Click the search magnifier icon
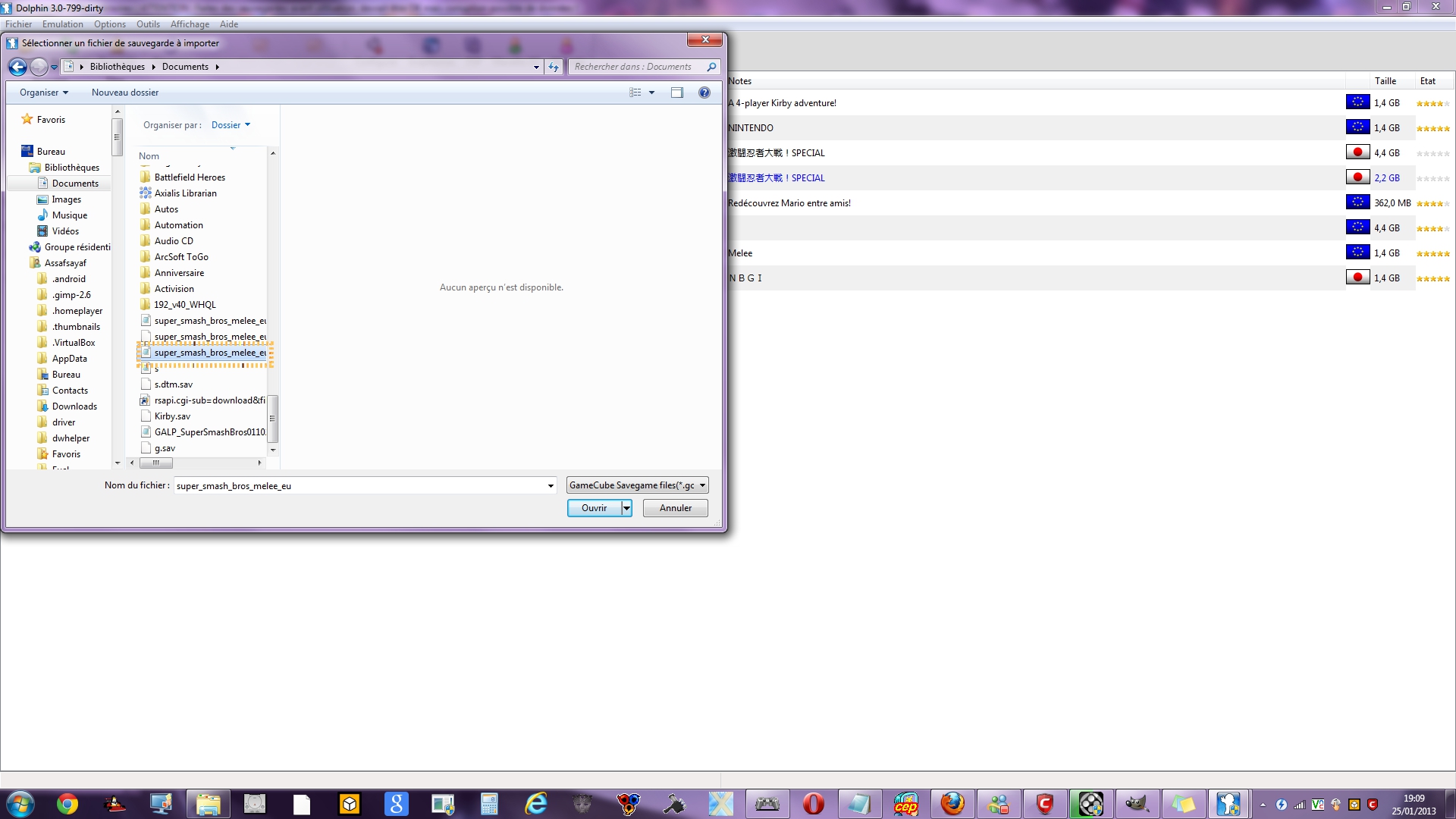 click(x=711, y=67)
